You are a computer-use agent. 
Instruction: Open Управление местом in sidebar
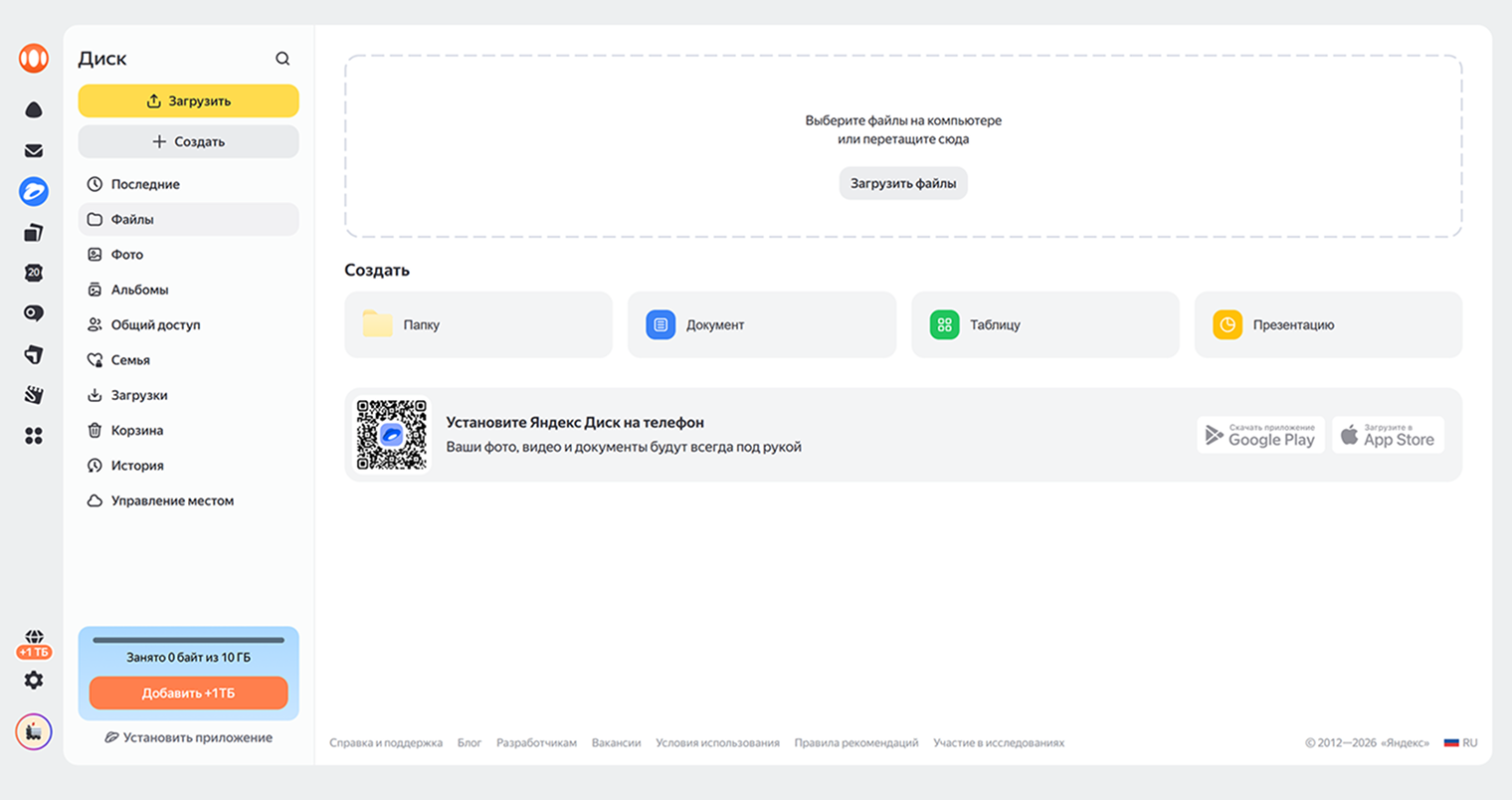pos(188,500)
